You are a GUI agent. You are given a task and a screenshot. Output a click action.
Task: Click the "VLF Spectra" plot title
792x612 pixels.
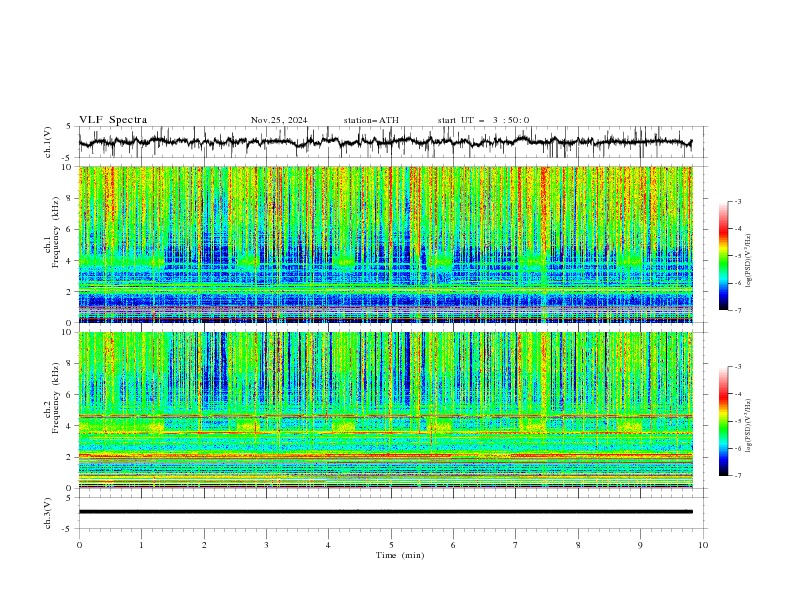pos(113,120)
